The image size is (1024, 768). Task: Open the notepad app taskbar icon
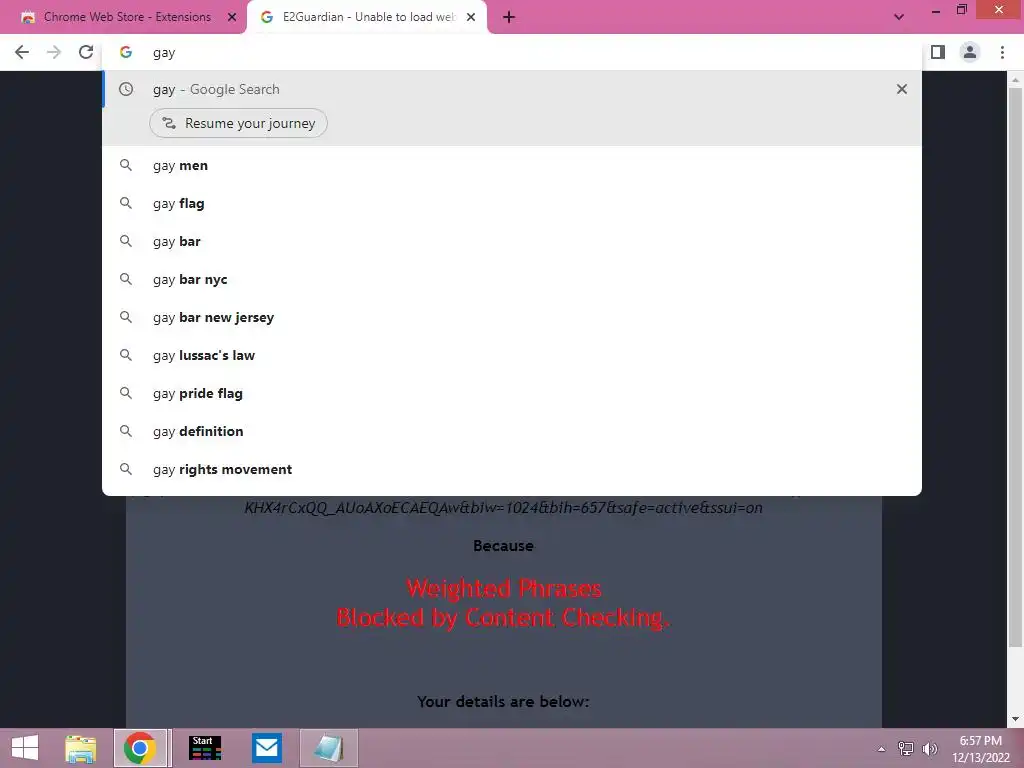[328, 748]
